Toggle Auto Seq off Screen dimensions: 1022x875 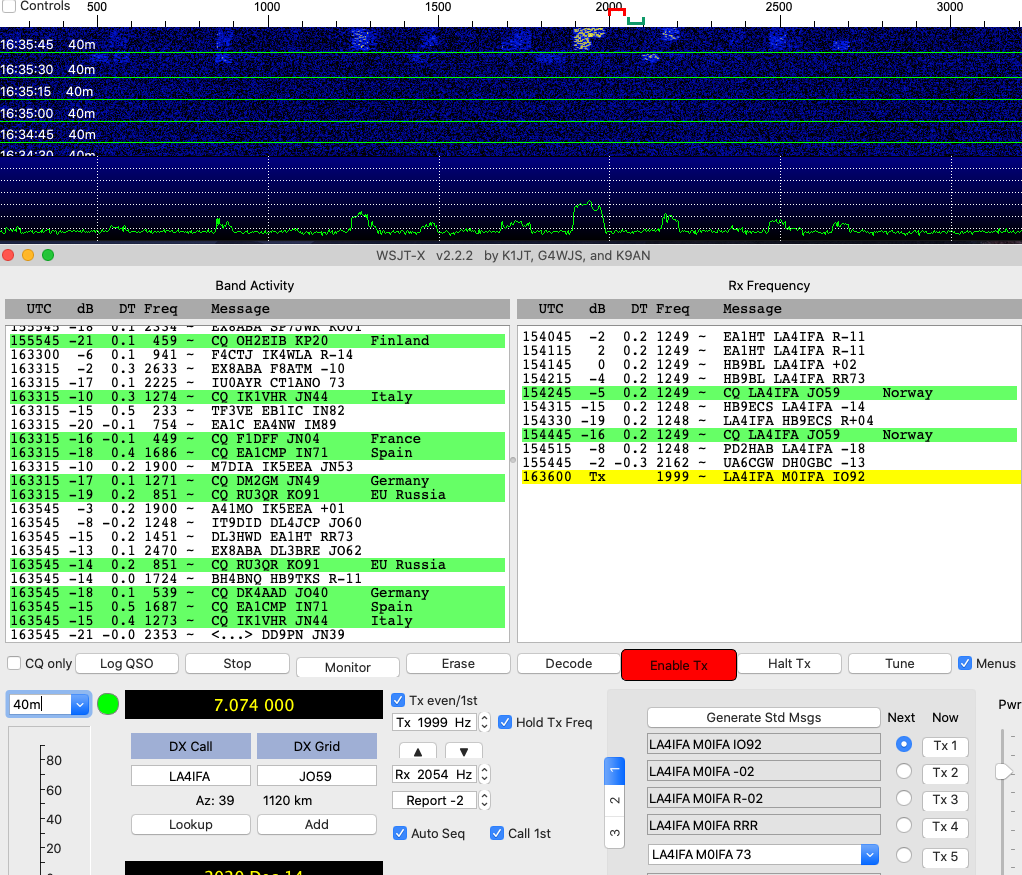400,832
